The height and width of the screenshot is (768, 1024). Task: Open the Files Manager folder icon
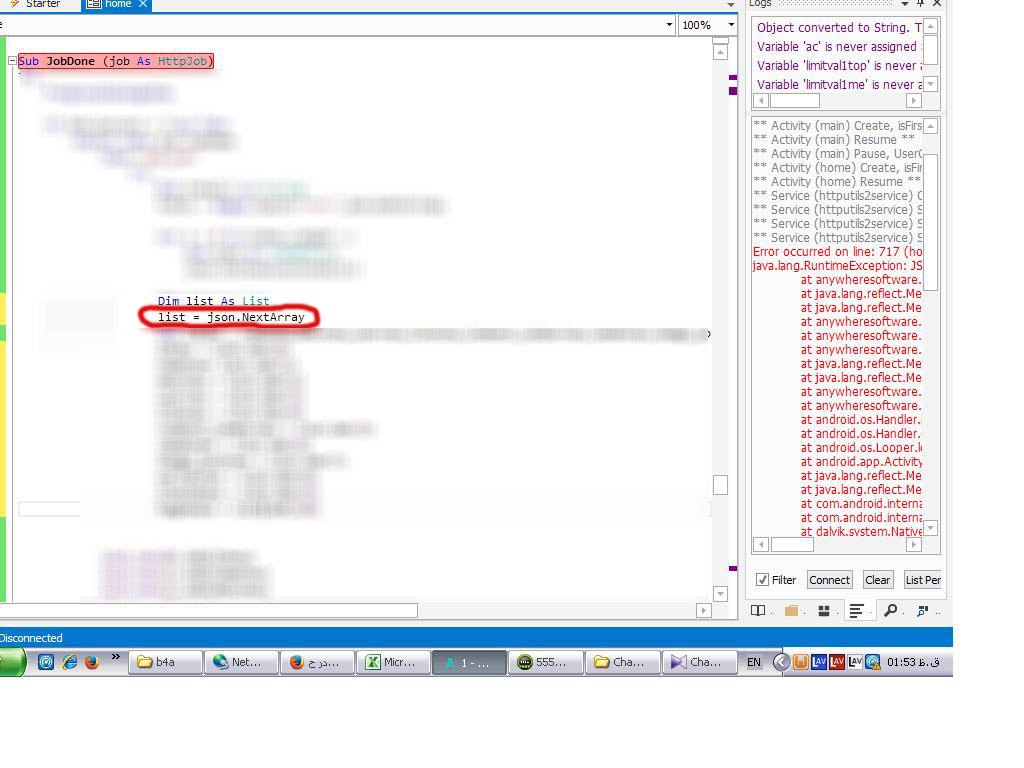coord(791,611)
